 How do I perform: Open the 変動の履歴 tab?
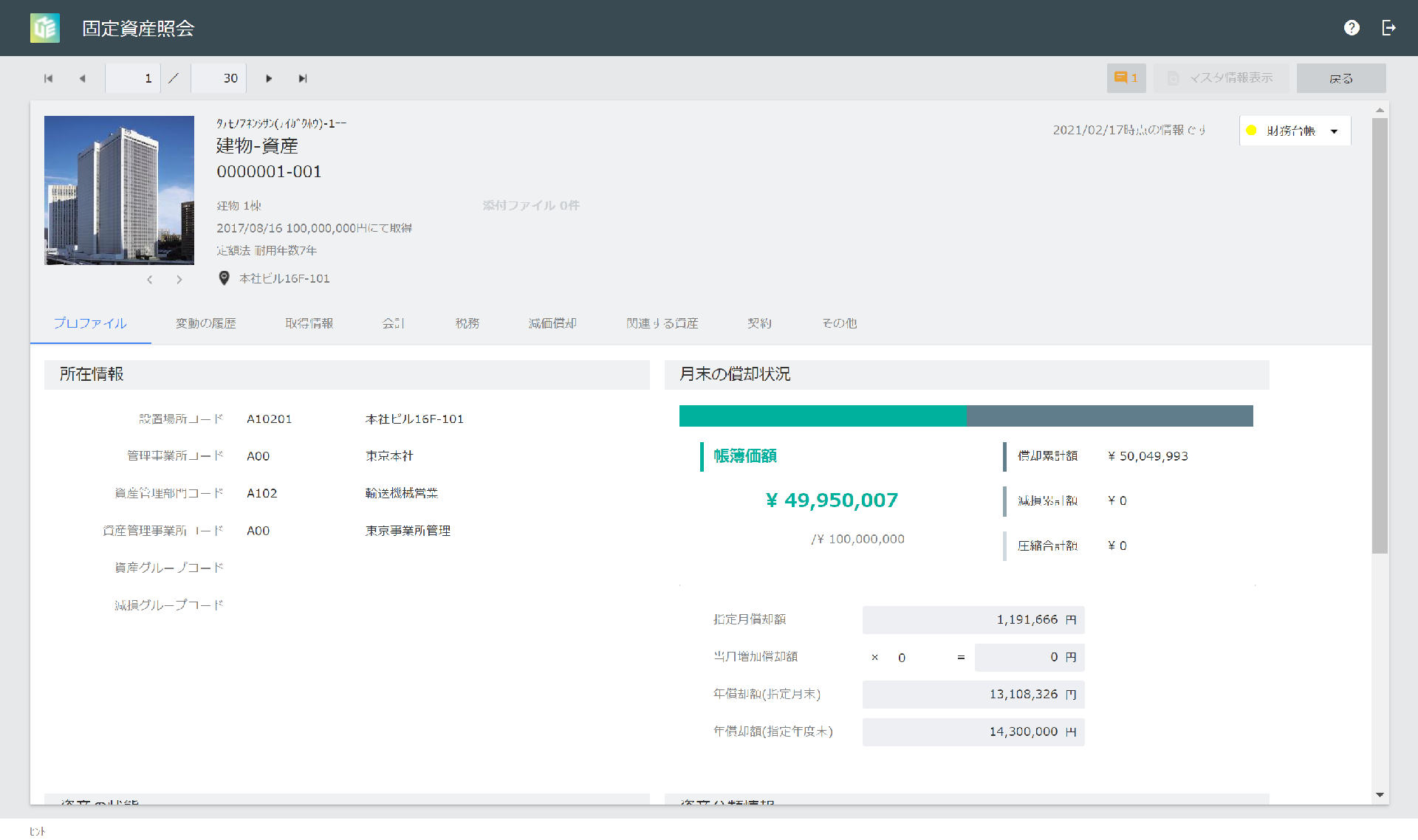click(x=205, y=323)
